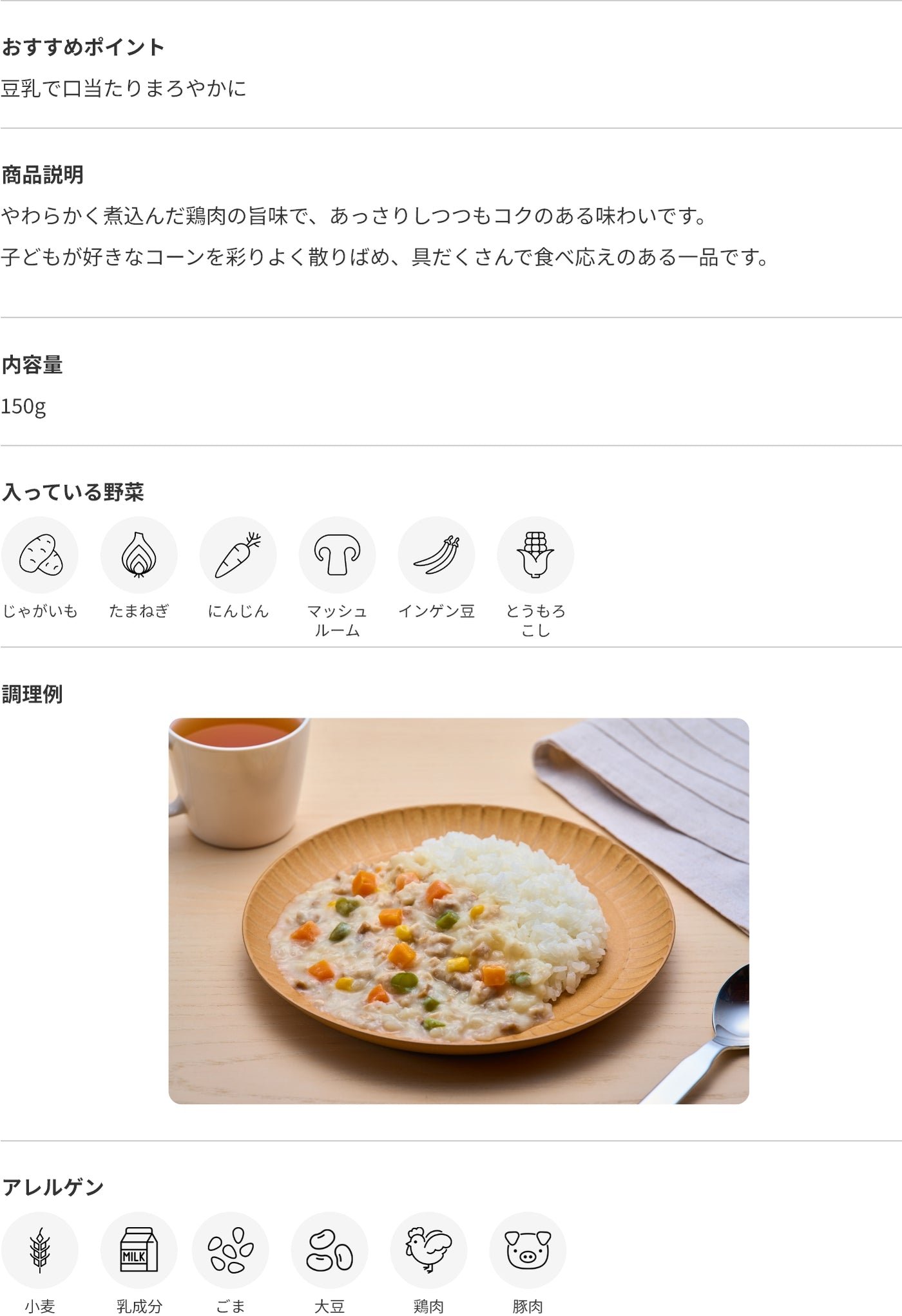Click the onion (たまねぎ) icon
Viewport: 902px width, 1316px height.
(x=139, y=555)
